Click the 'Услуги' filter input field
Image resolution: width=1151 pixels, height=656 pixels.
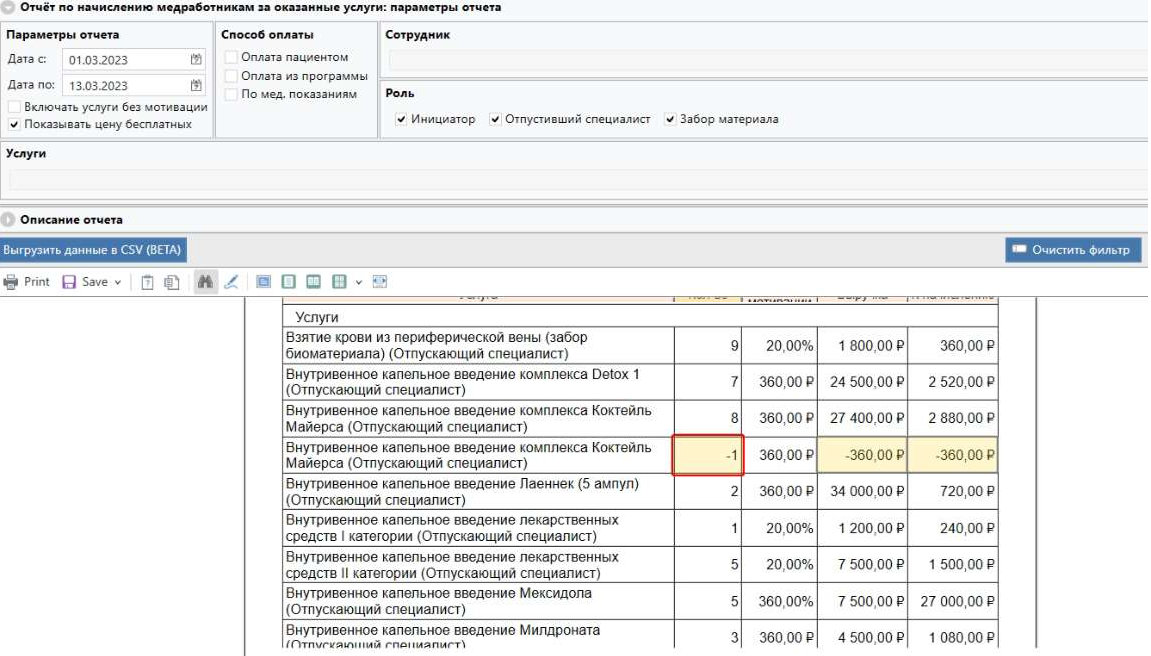pyautogui.click(x=575, y=180)
